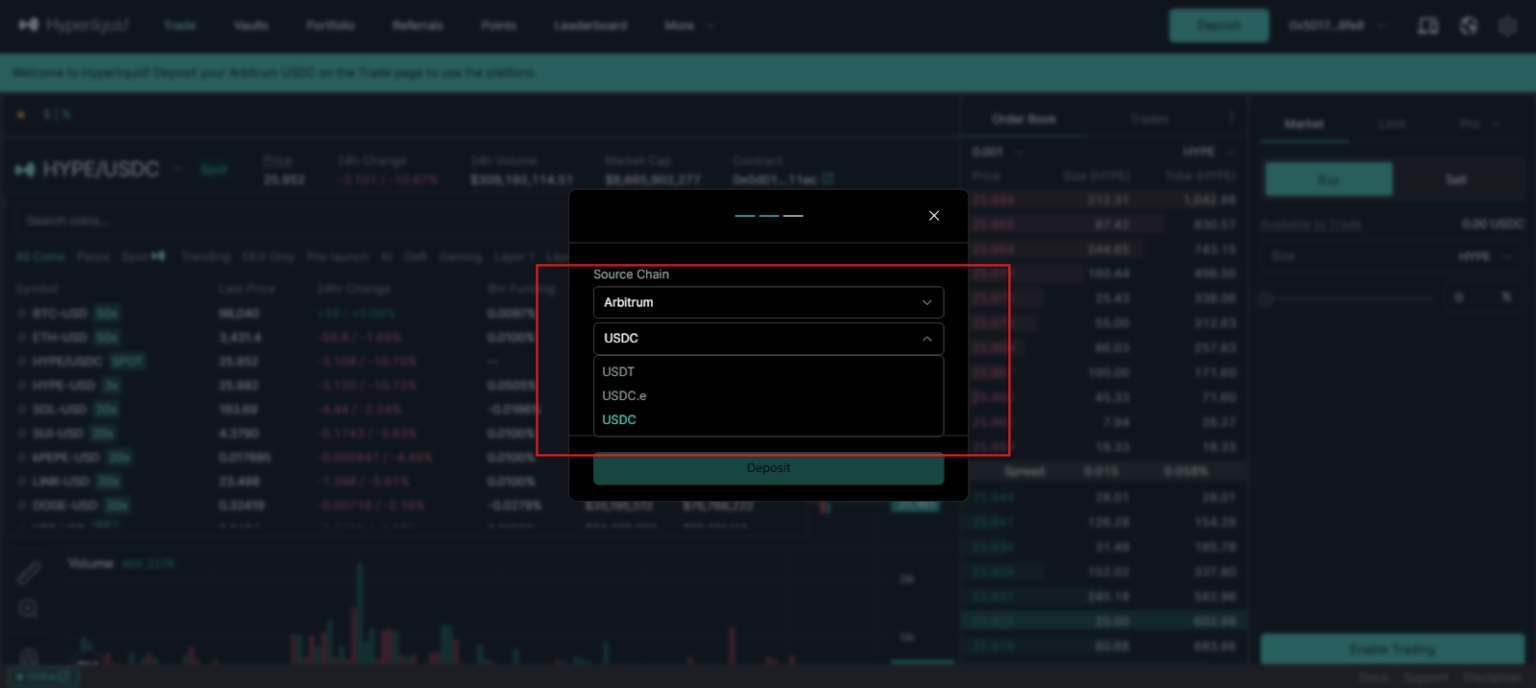Pick the highlighted USDC option
The image size is (1536, 688).
(619, 420)
